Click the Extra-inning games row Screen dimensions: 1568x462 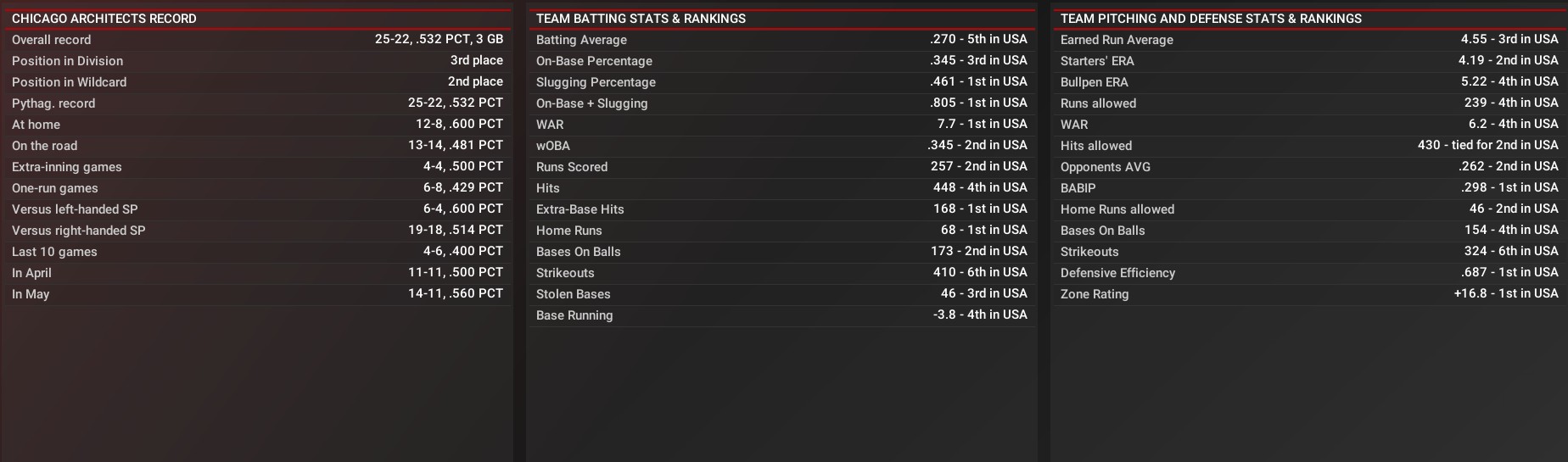tap(256, 167)
